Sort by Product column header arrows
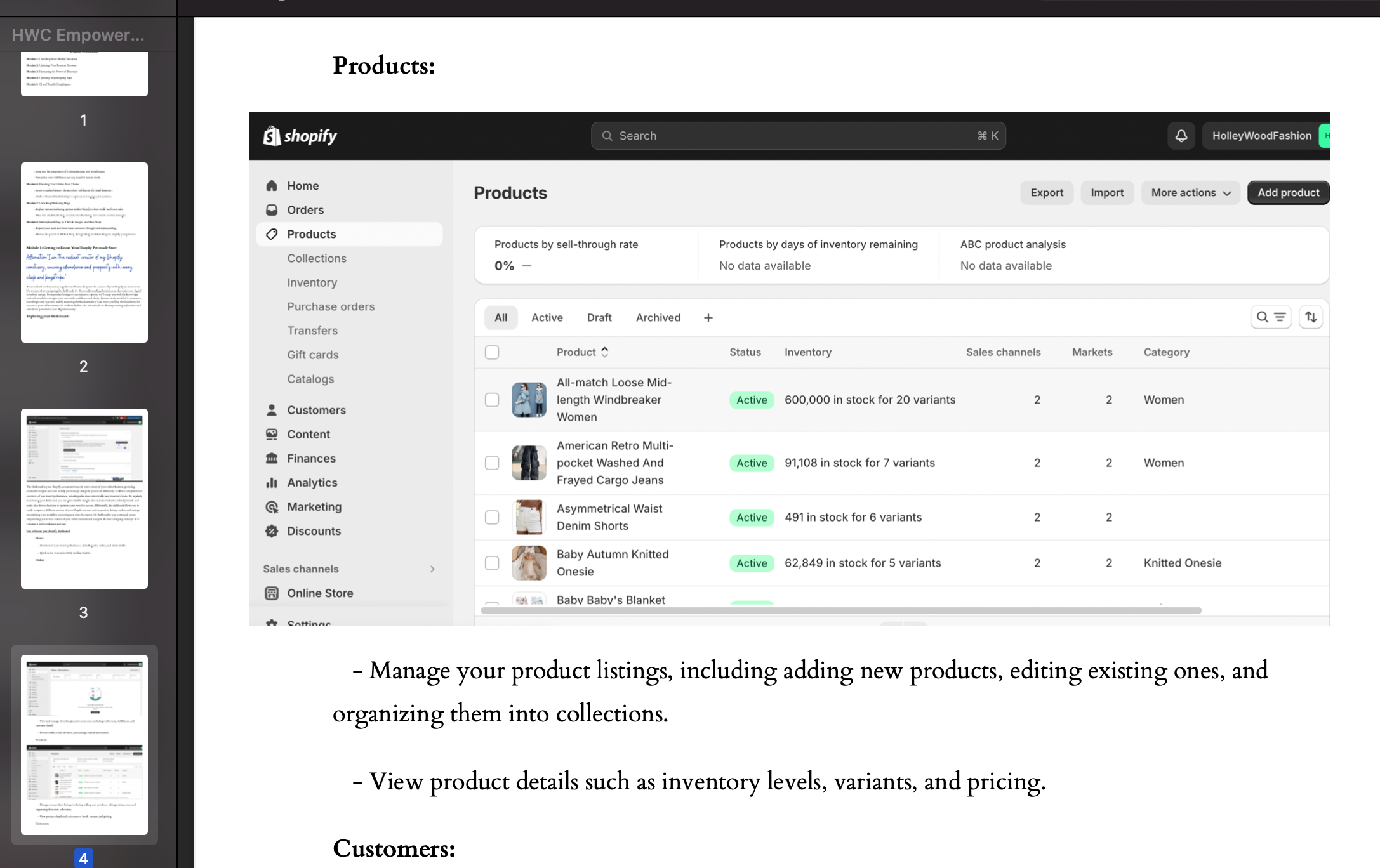 (604, 352)
